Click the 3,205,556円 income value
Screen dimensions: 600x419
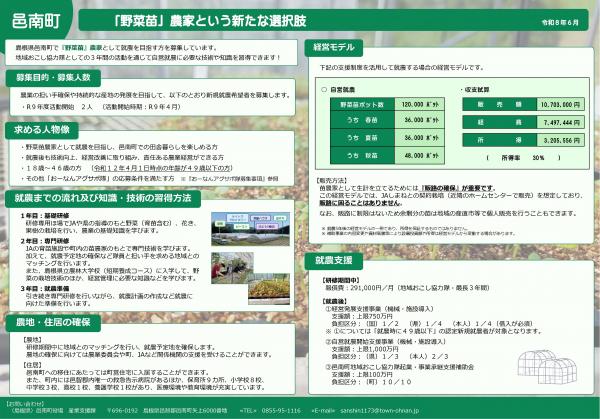click(561, 140)
